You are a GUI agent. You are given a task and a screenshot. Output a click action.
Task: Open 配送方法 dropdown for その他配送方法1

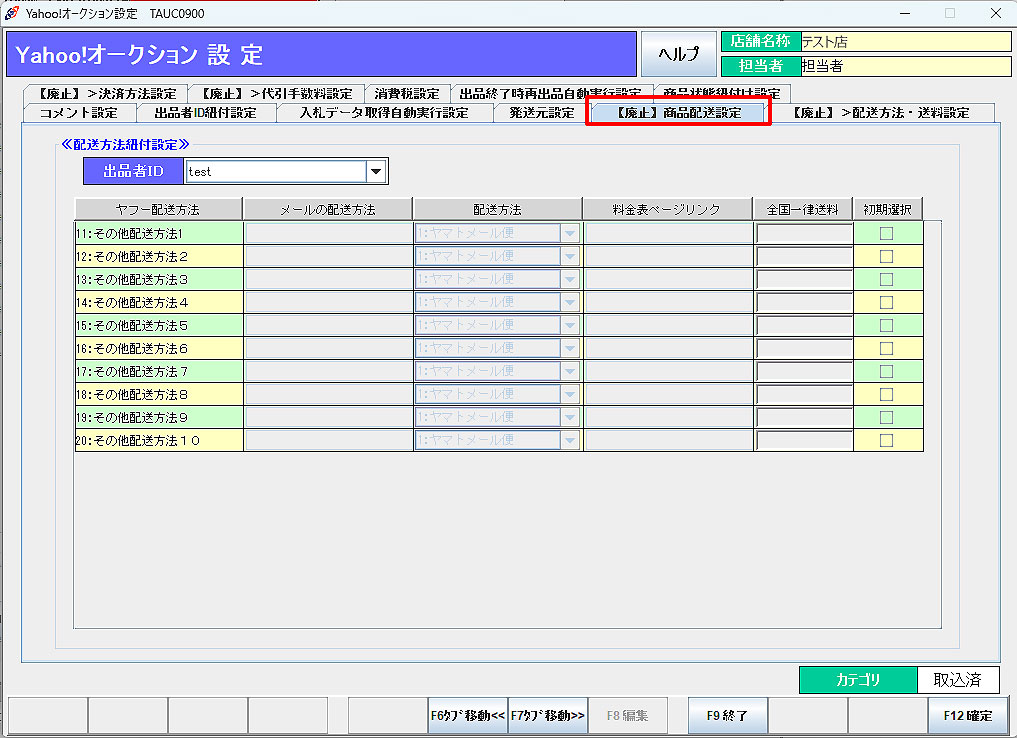(x=571, y=232)
